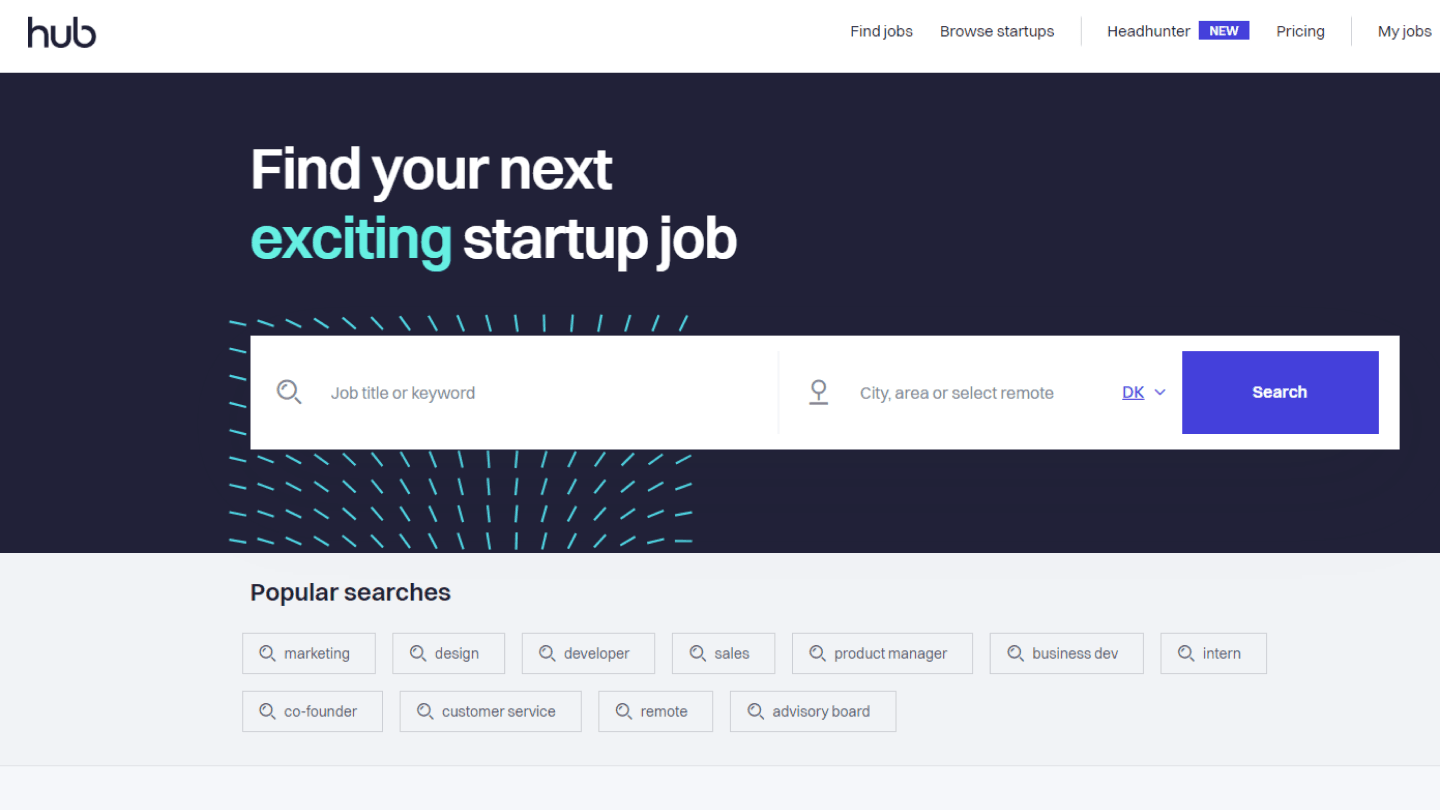
Task: Open the DK country selector dropdown
Action: 1143,392
